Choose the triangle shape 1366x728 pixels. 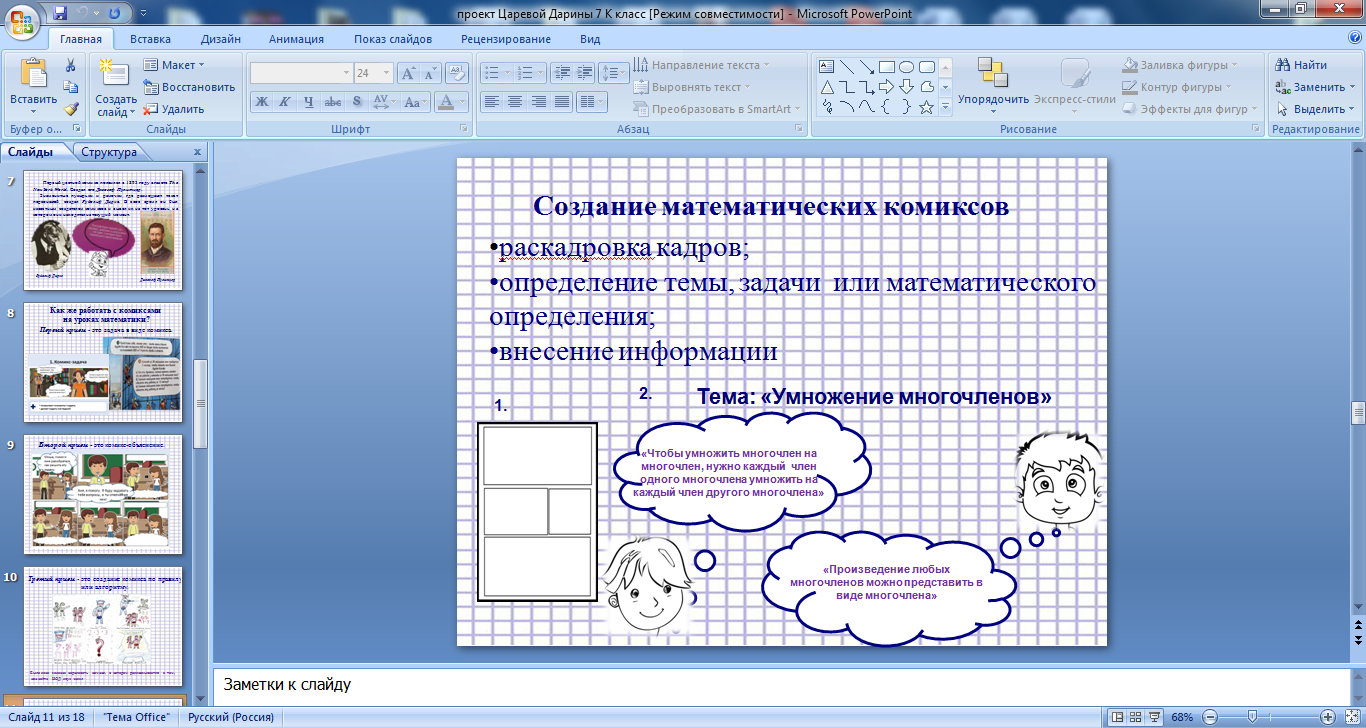[827, 87]
